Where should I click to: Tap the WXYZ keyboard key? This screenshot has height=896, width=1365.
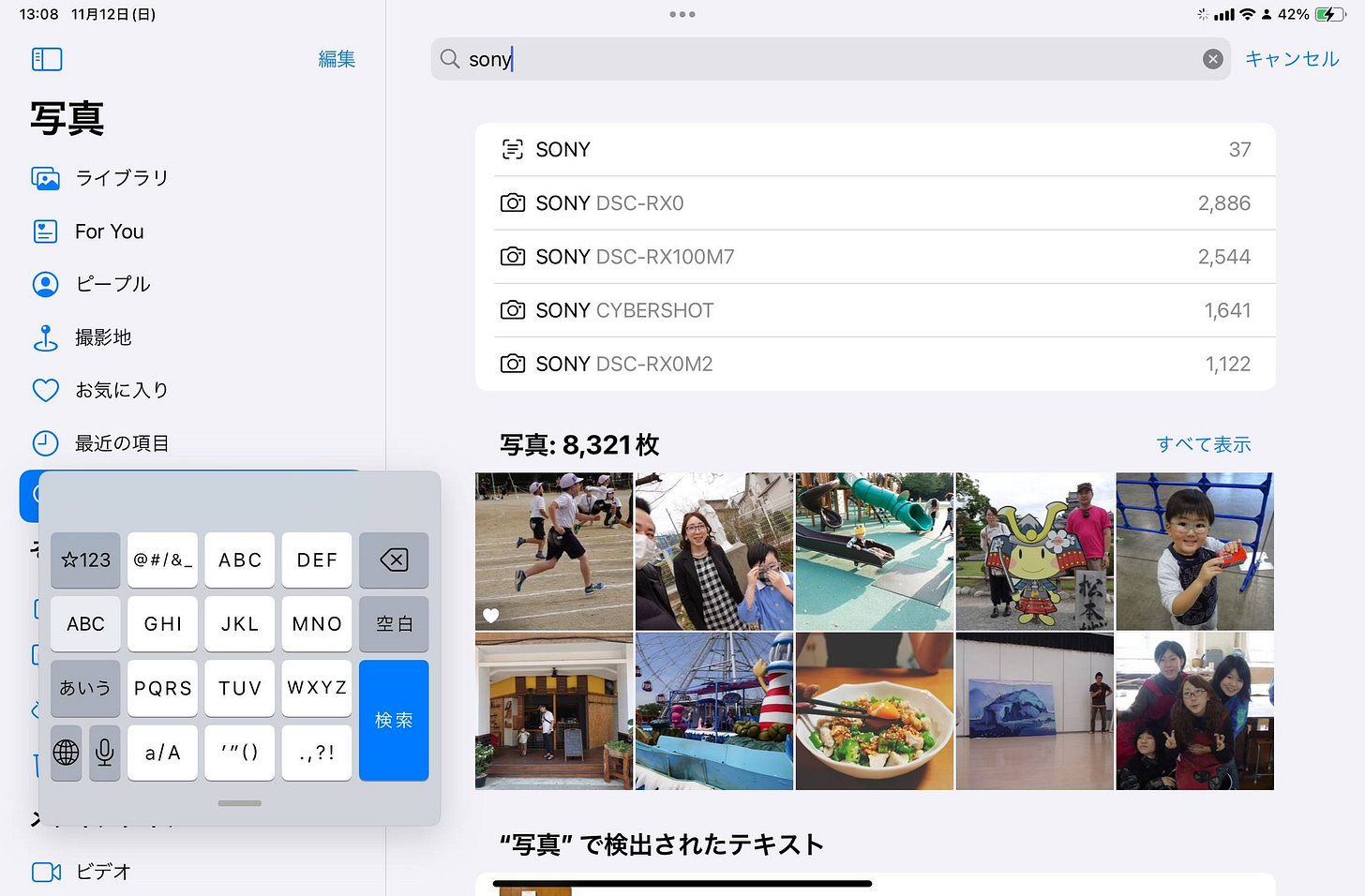[317, 688]
